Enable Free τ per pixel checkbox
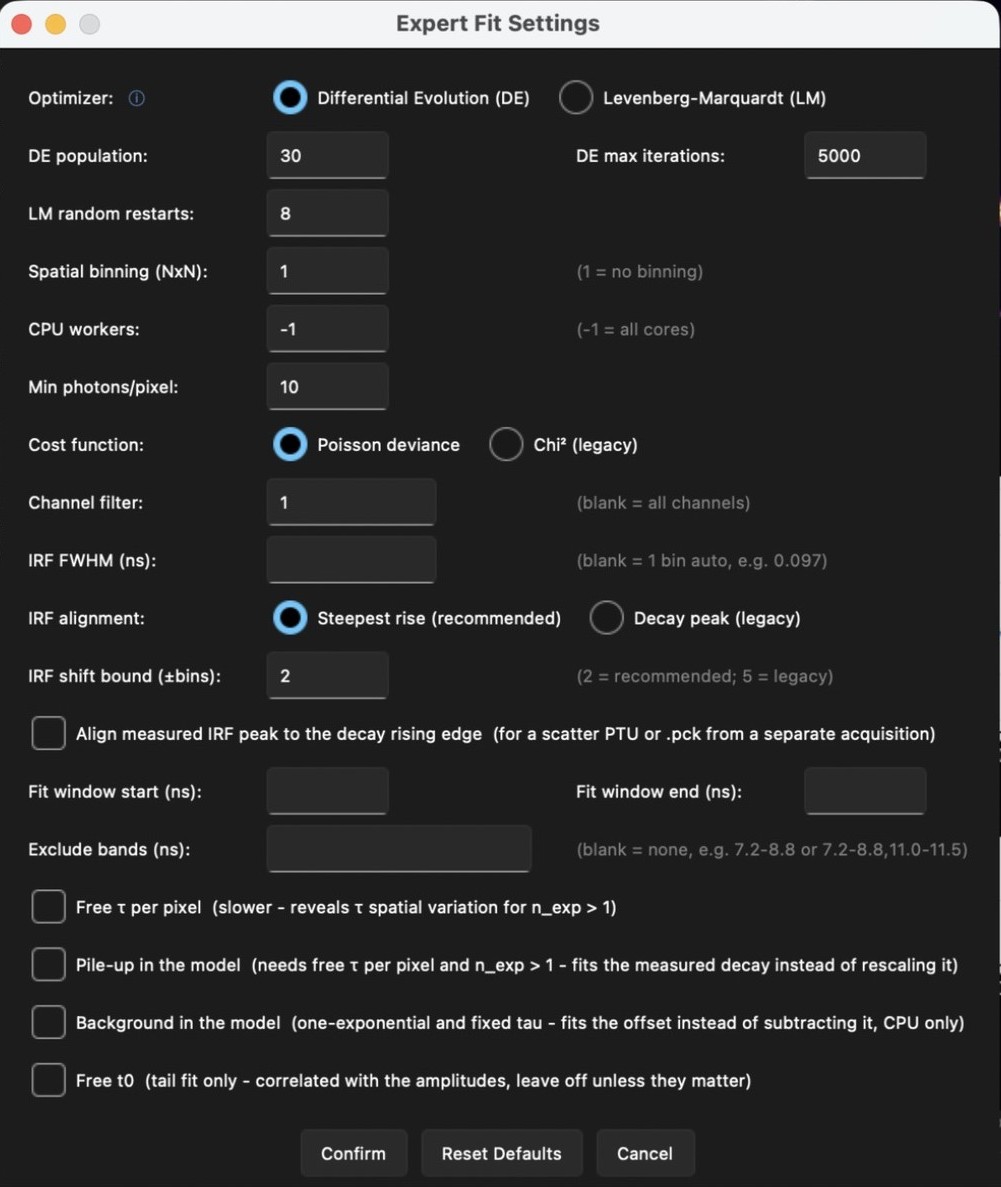This screenshot has width=1001, height=1187. coord(48,907)
